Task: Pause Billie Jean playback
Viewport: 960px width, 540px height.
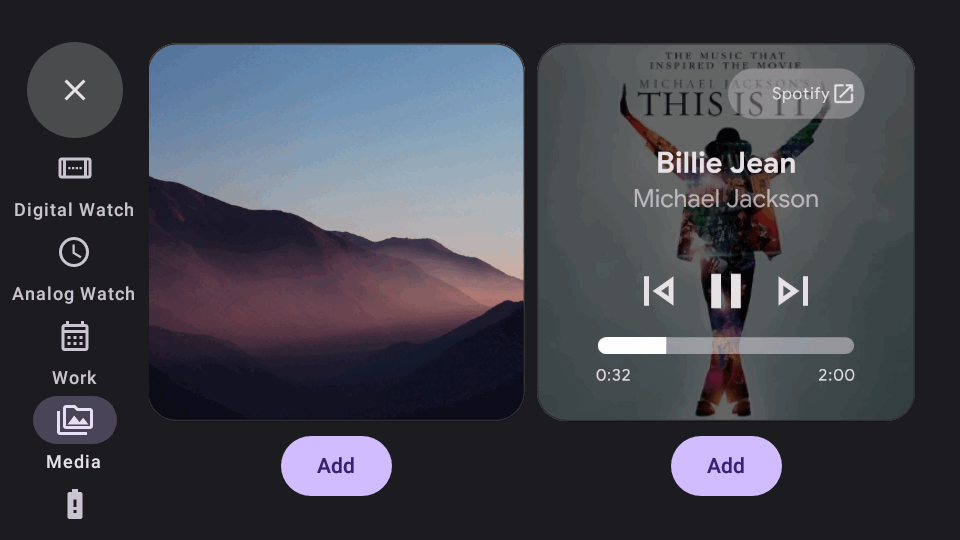Action: (726, 291)
